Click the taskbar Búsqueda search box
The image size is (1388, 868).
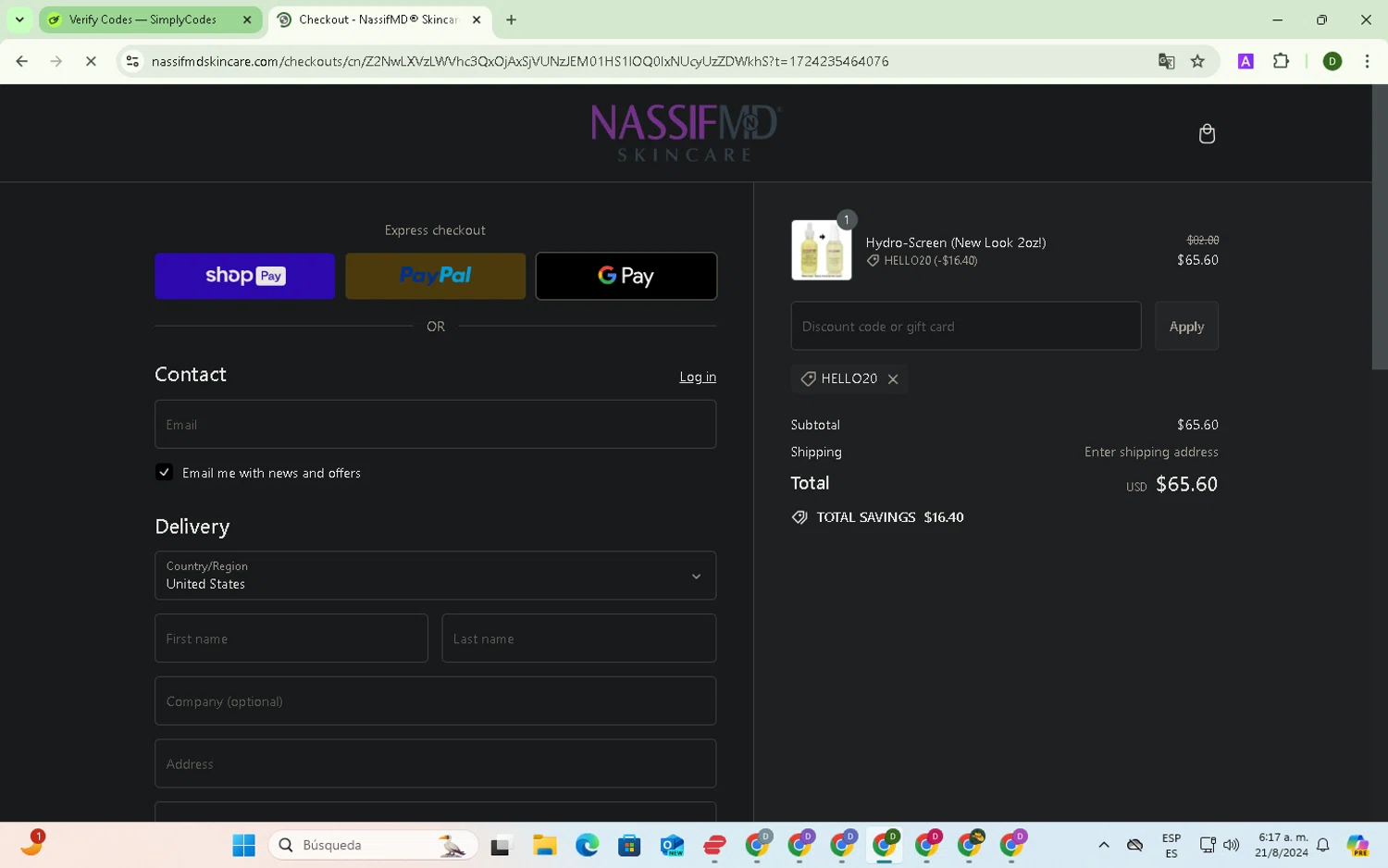373,845
